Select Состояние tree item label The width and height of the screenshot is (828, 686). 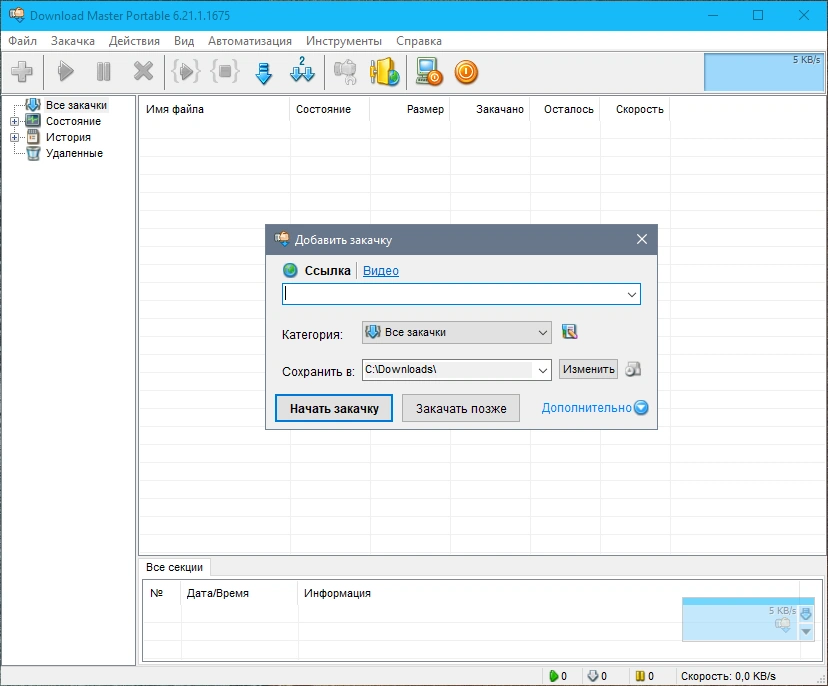coord(73,121)
